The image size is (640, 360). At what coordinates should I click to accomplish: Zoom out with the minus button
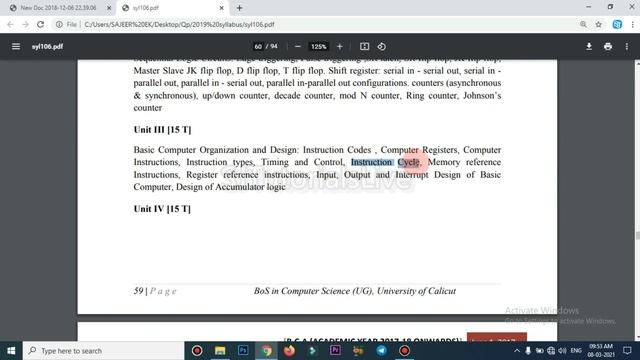[x=298, y=47]
